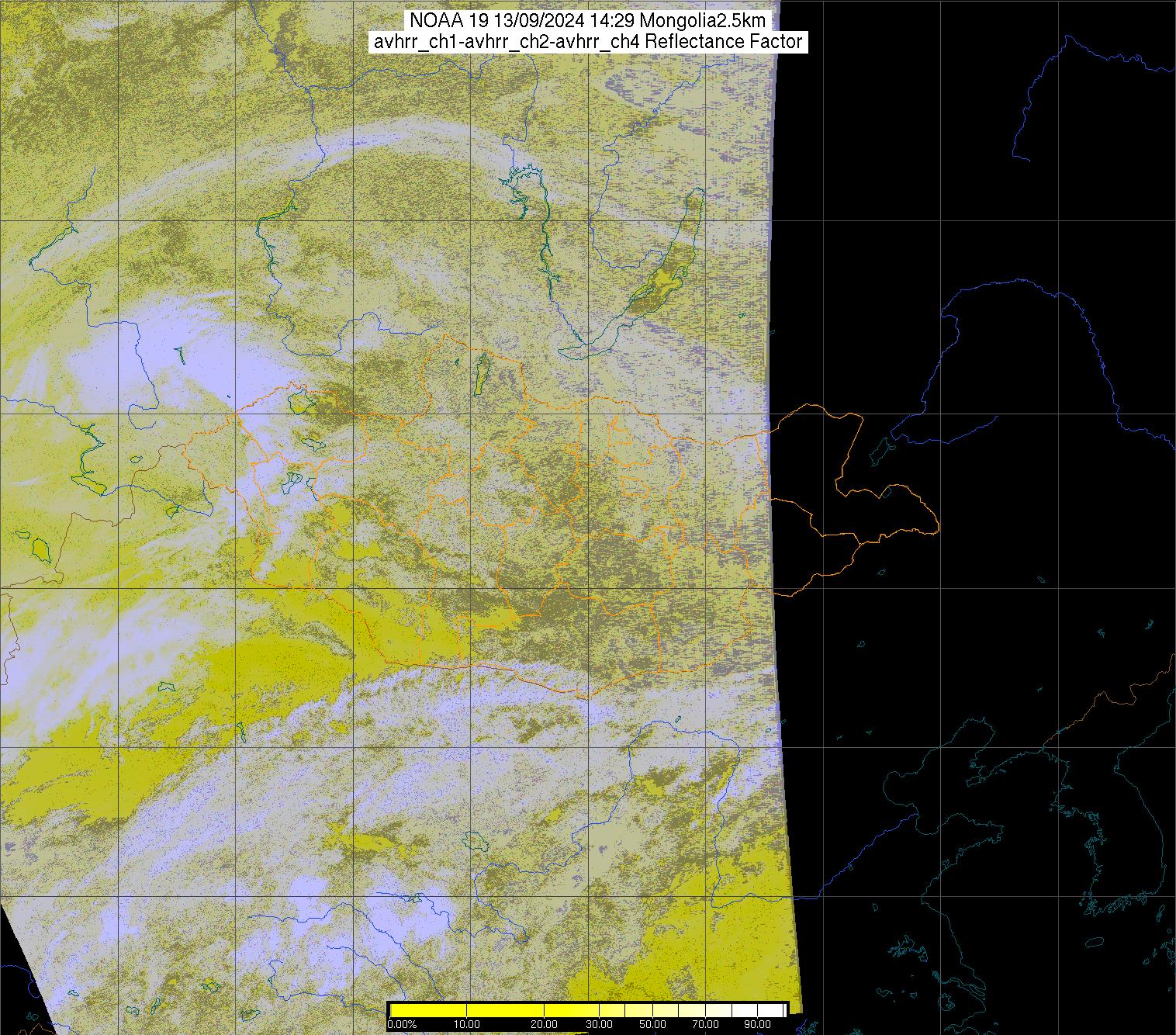This screenshot has width=1176, height=1035.
Task: Click the "10.00" color scale label
Action: coord(467,1025)
